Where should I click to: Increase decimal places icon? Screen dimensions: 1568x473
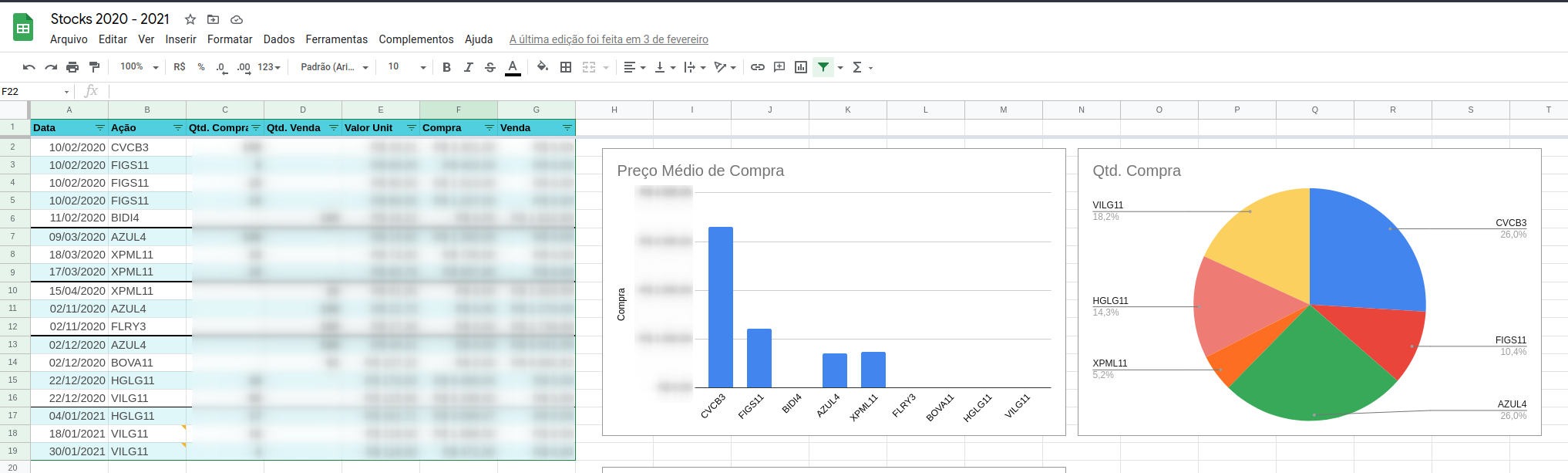[244, 67]
